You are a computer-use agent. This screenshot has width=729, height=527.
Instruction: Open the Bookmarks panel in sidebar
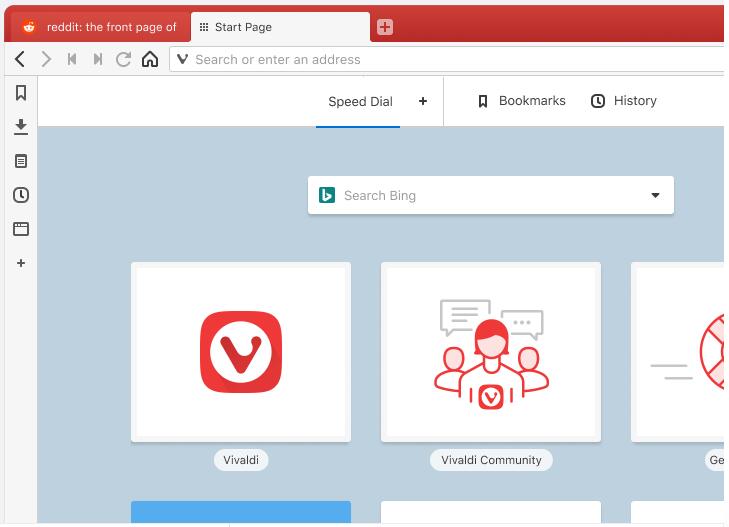click(x=21, y=92)
